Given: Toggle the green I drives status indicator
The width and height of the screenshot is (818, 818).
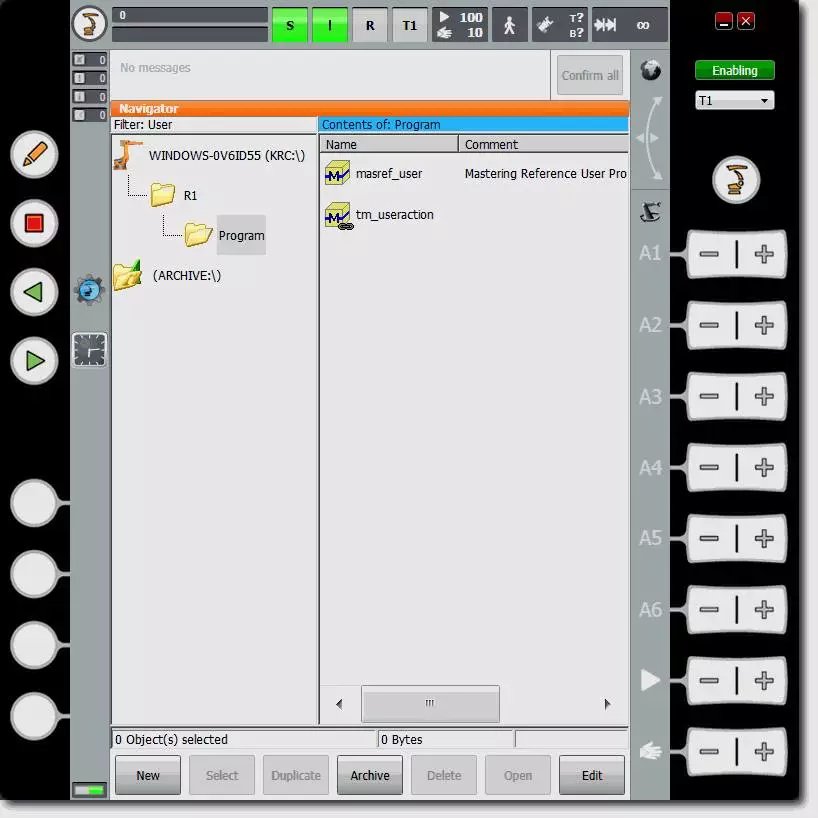Looking at the screenshot, I should [329, 25].
